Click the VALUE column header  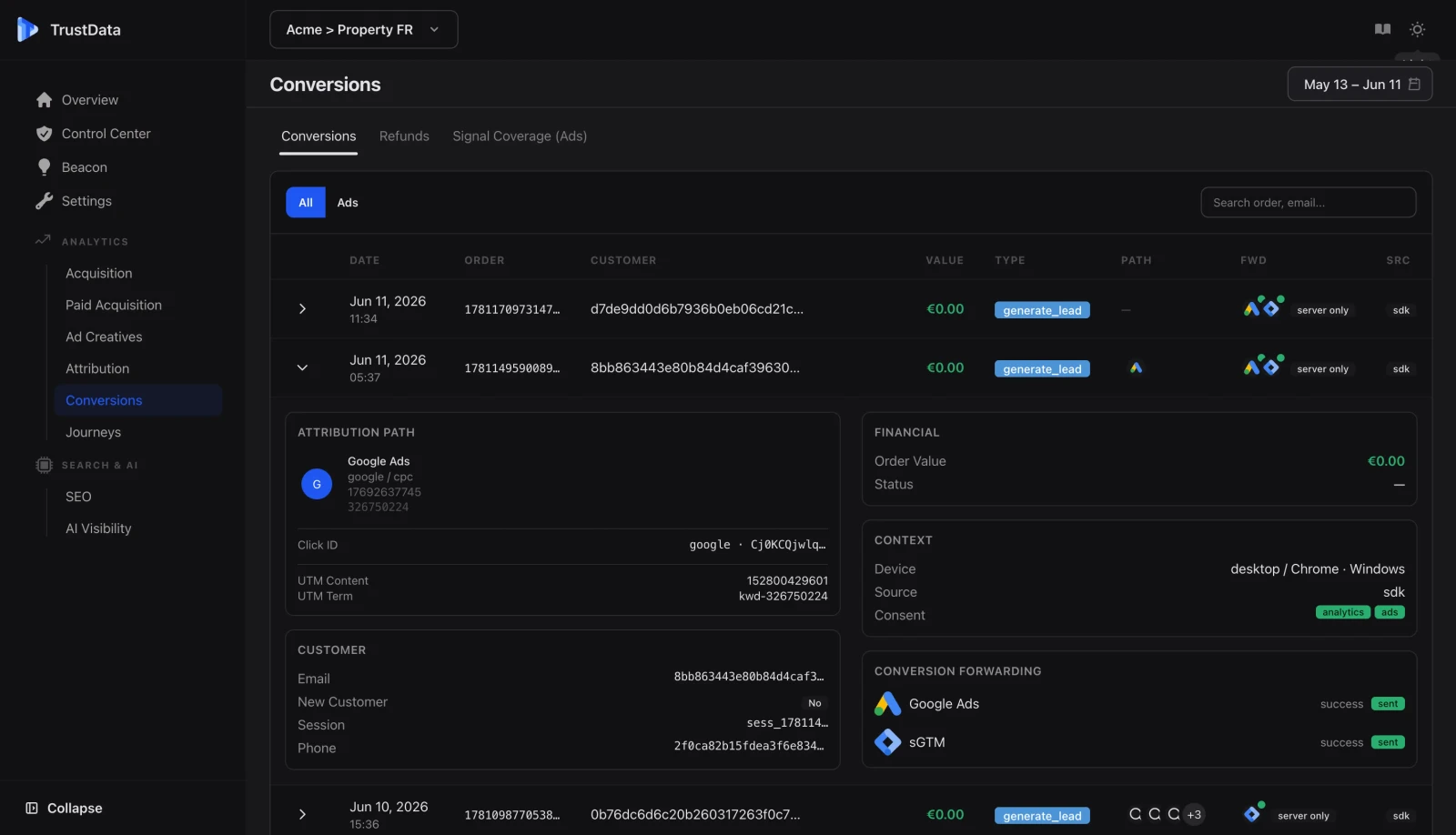(x=945, y=260)
